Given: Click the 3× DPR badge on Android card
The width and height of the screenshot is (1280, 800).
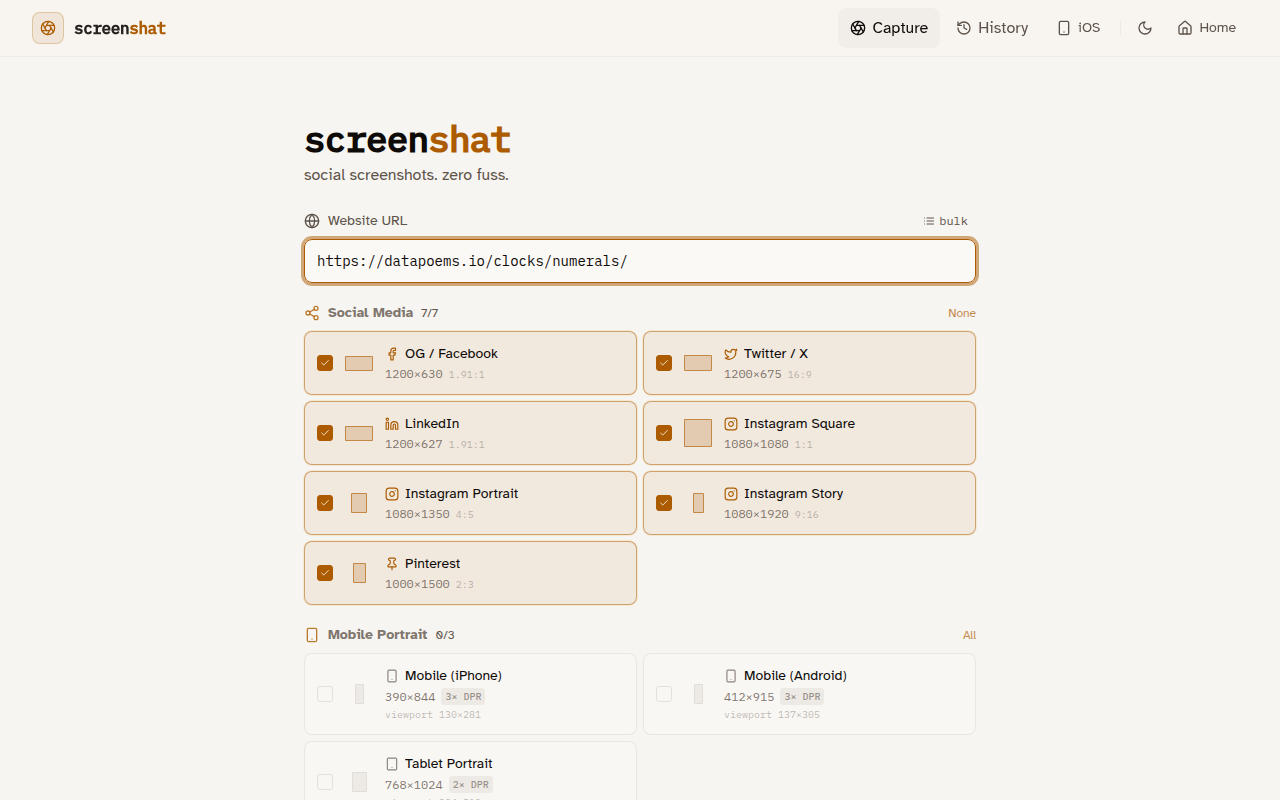Looking at the screenshot, I should [x=802, y=697].
